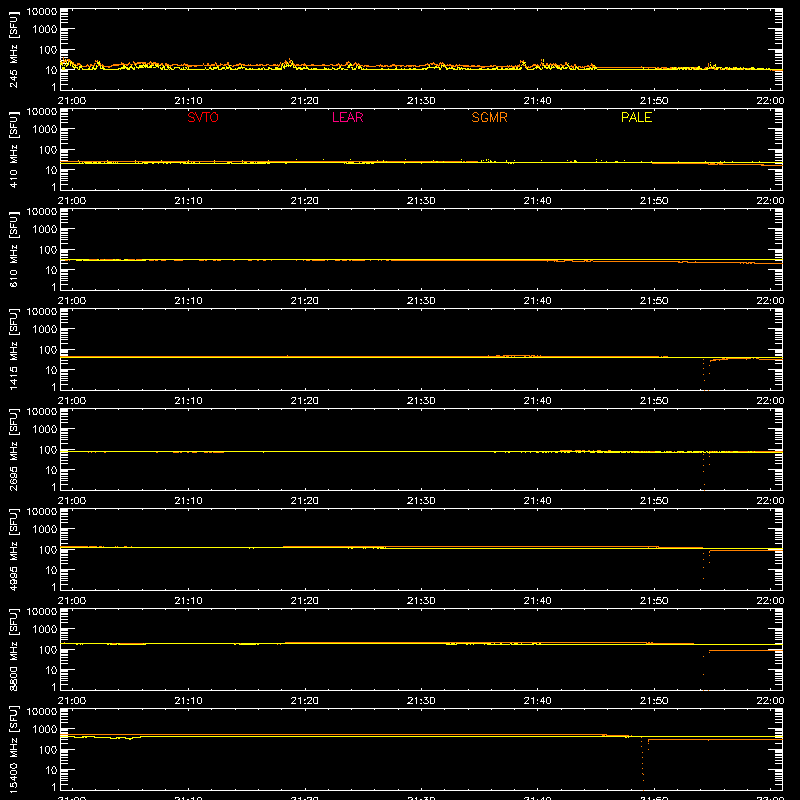
Task: Click the dropout spike in the 1415 MHz plot
Action: [706, 373]
